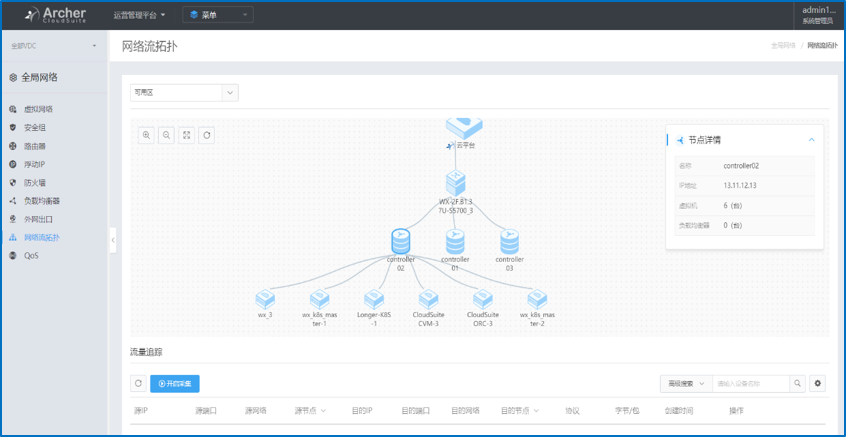Open traffic table settings gear

[x=818, y=383]
